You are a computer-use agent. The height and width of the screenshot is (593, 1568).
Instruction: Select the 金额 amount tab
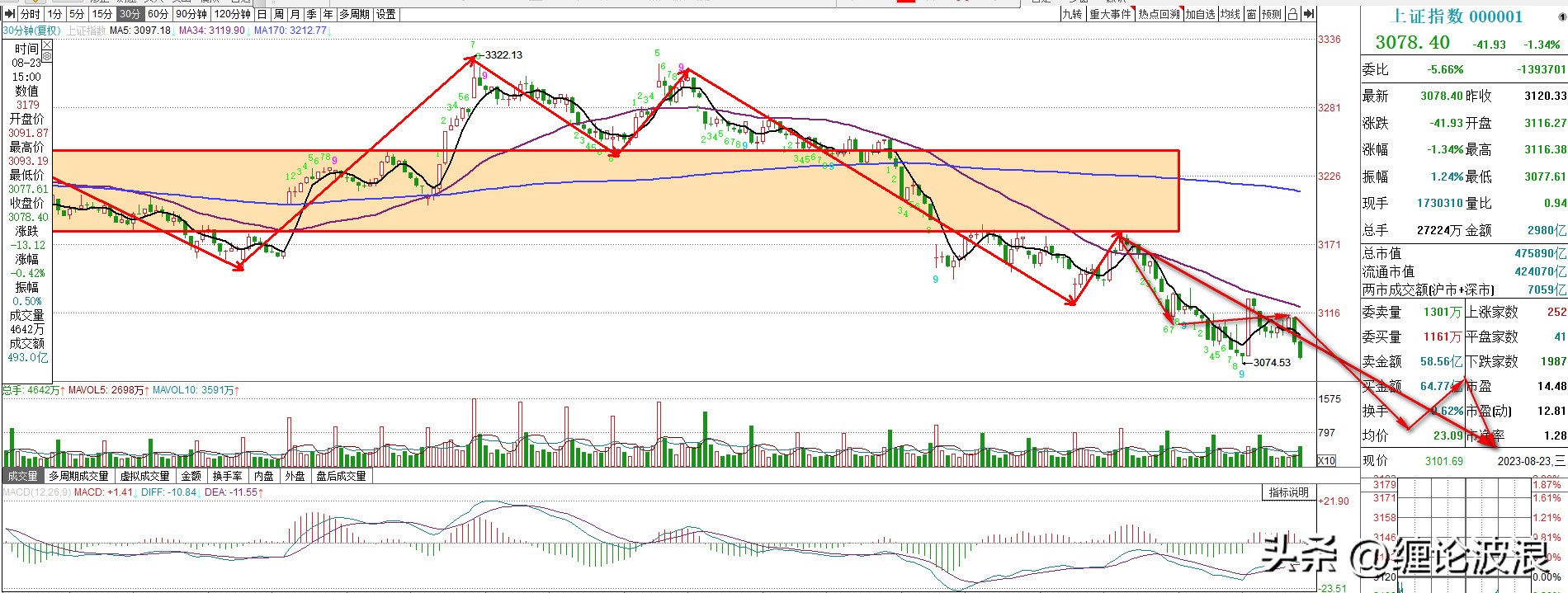(191, 476)
